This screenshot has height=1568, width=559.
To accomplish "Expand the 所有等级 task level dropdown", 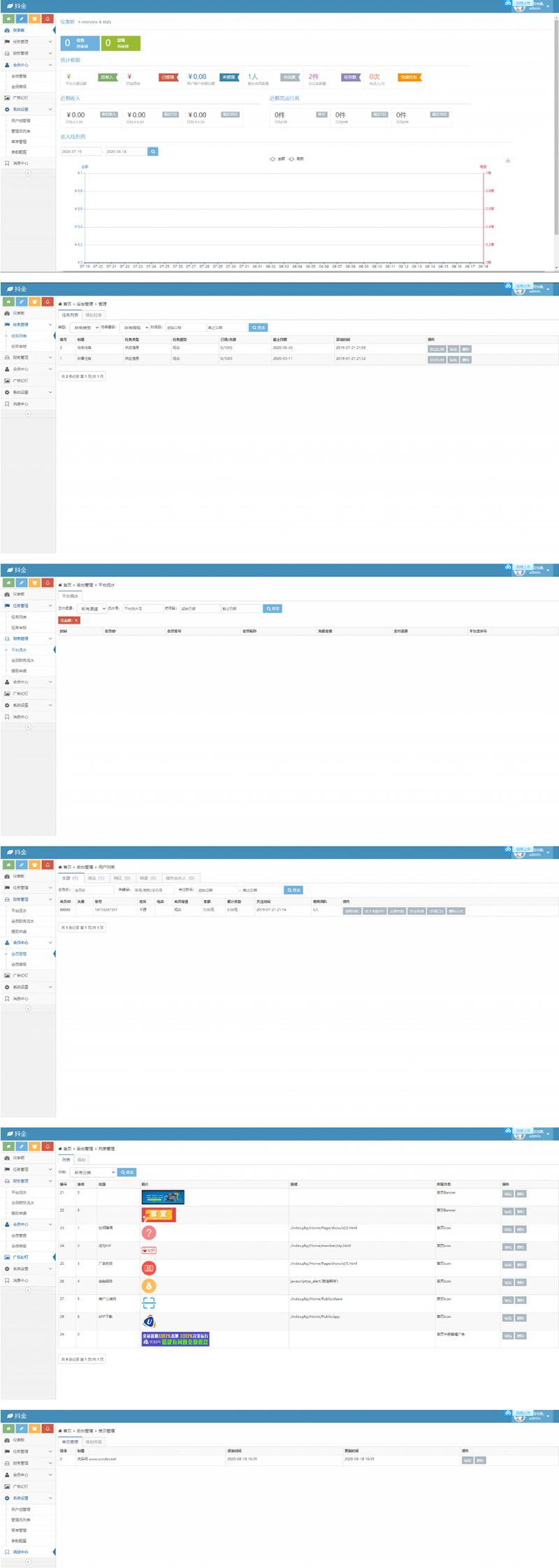I will [x=134, y=328].
